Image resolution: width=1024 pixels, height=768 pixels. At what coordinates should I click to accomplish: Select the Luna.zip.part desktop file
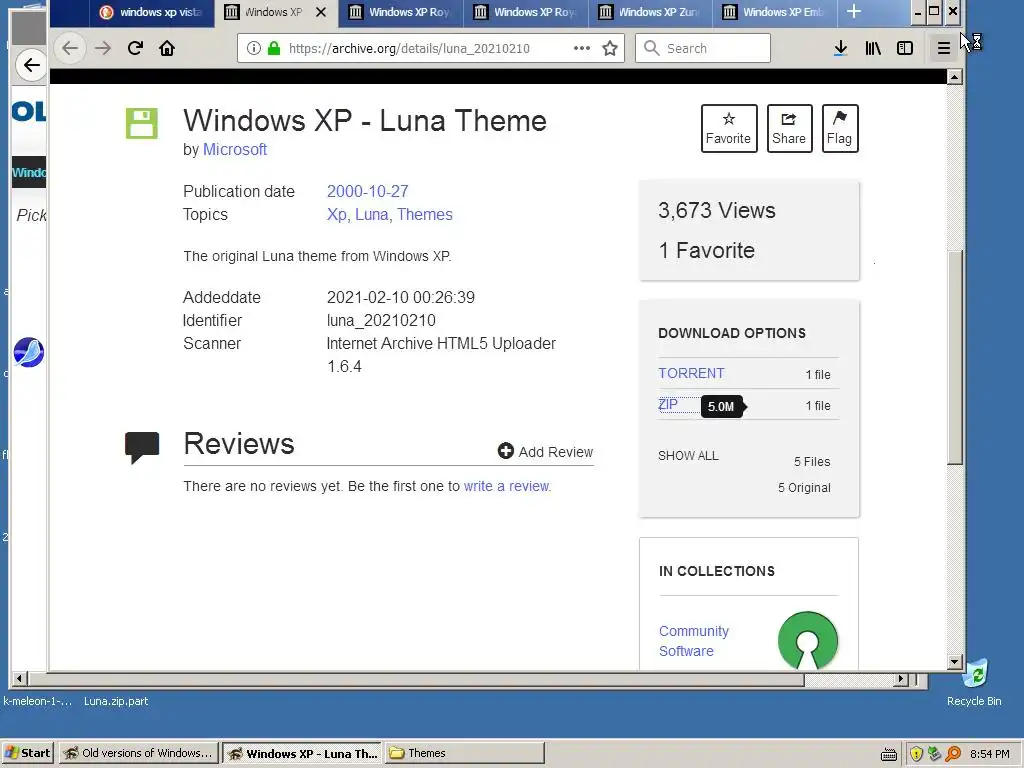116,701
